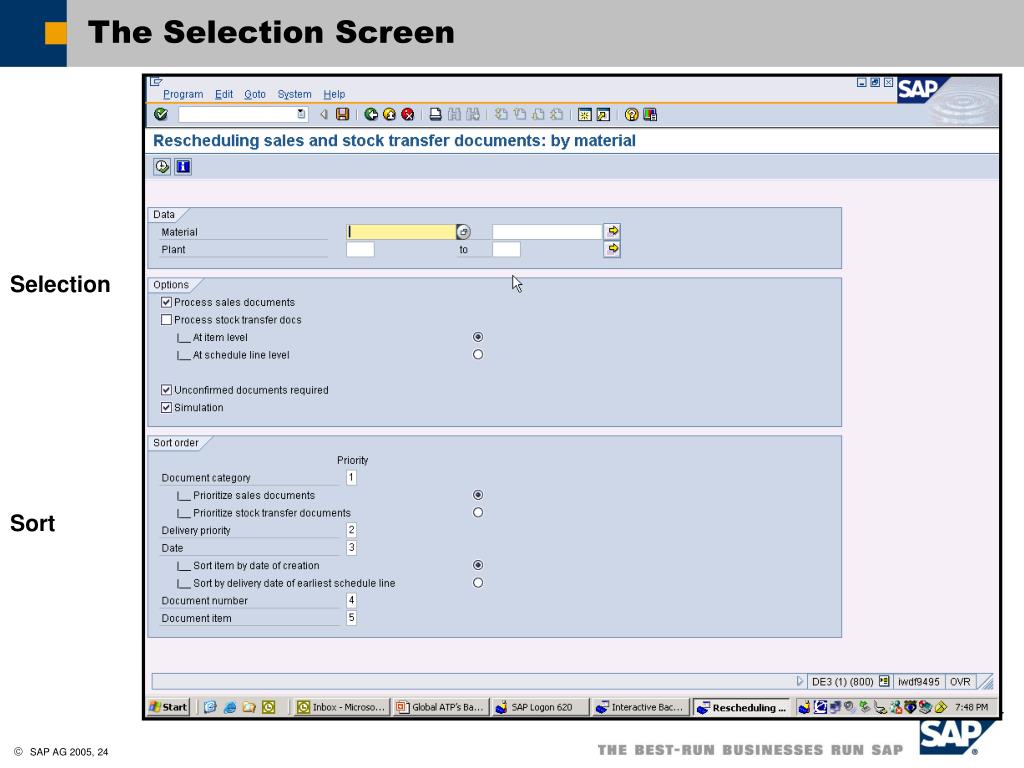Open the Edit menu
1024x768 pixels.
point(224,94)
